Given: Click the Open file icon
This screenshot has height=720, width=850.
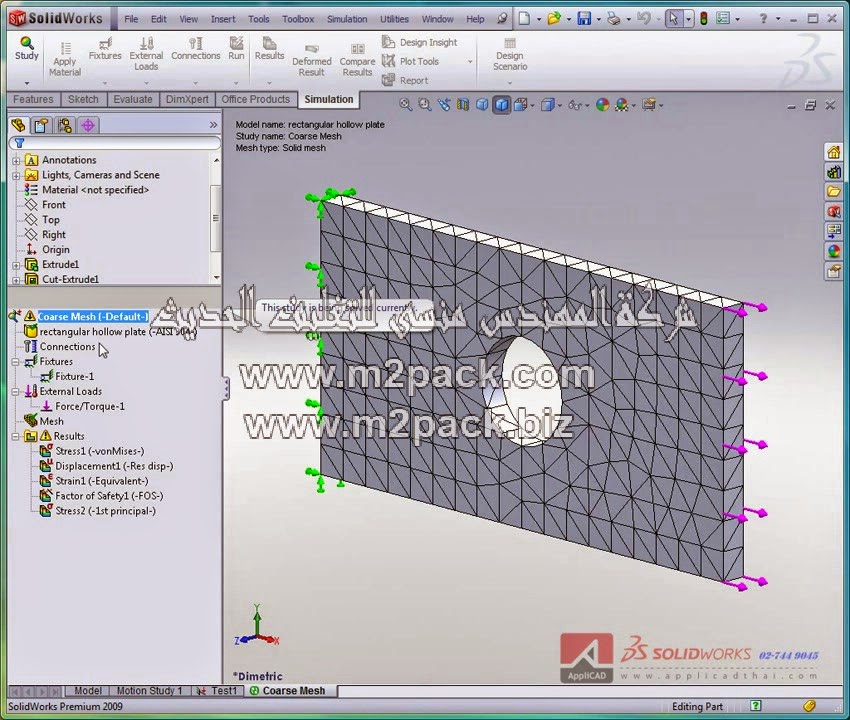Looking at the screenshot, I should point(554,18).
